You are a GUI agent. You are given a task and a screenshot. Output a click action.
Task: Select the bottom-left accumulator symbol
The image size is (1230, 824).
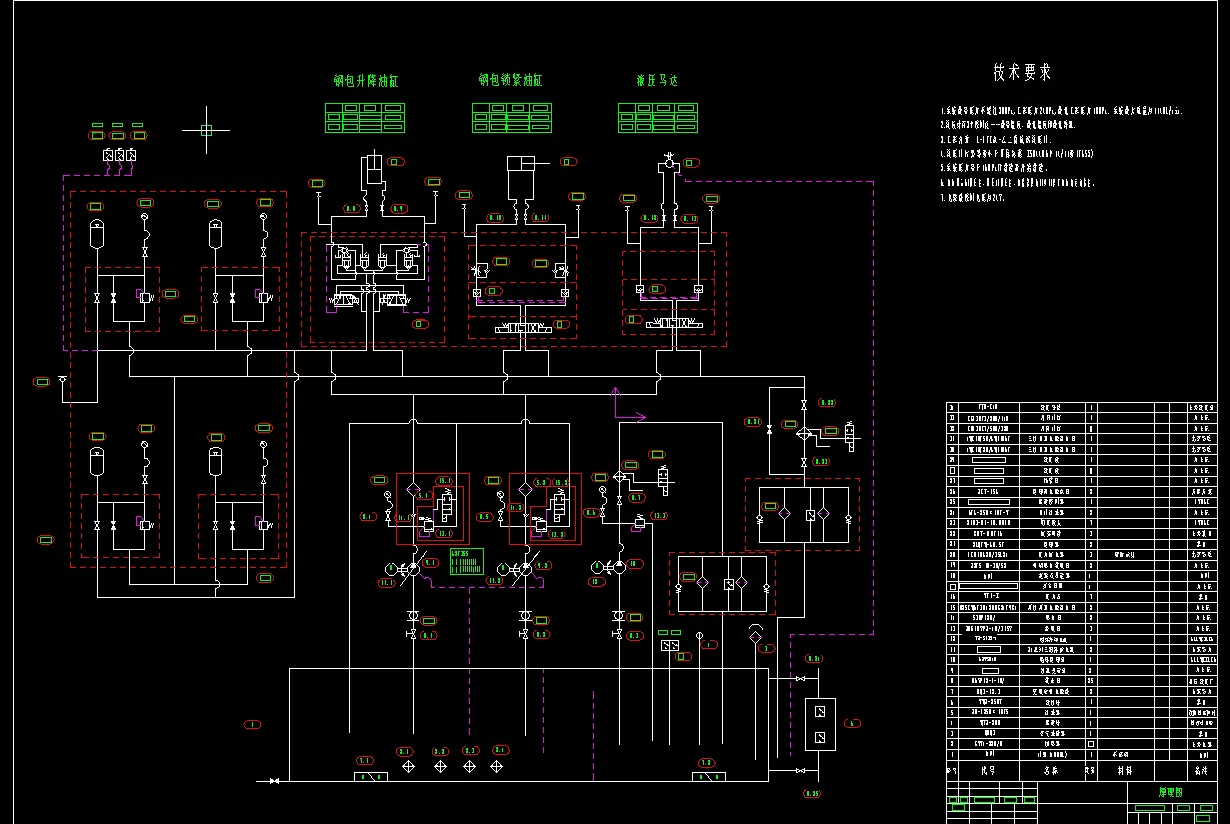(97, 461)
